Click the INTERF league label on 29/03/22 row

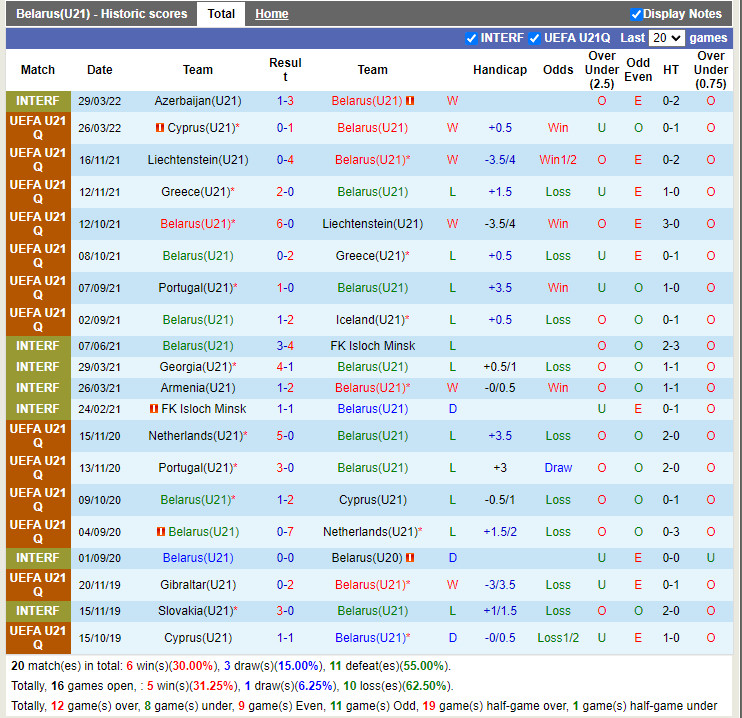(x=38, y=101)
